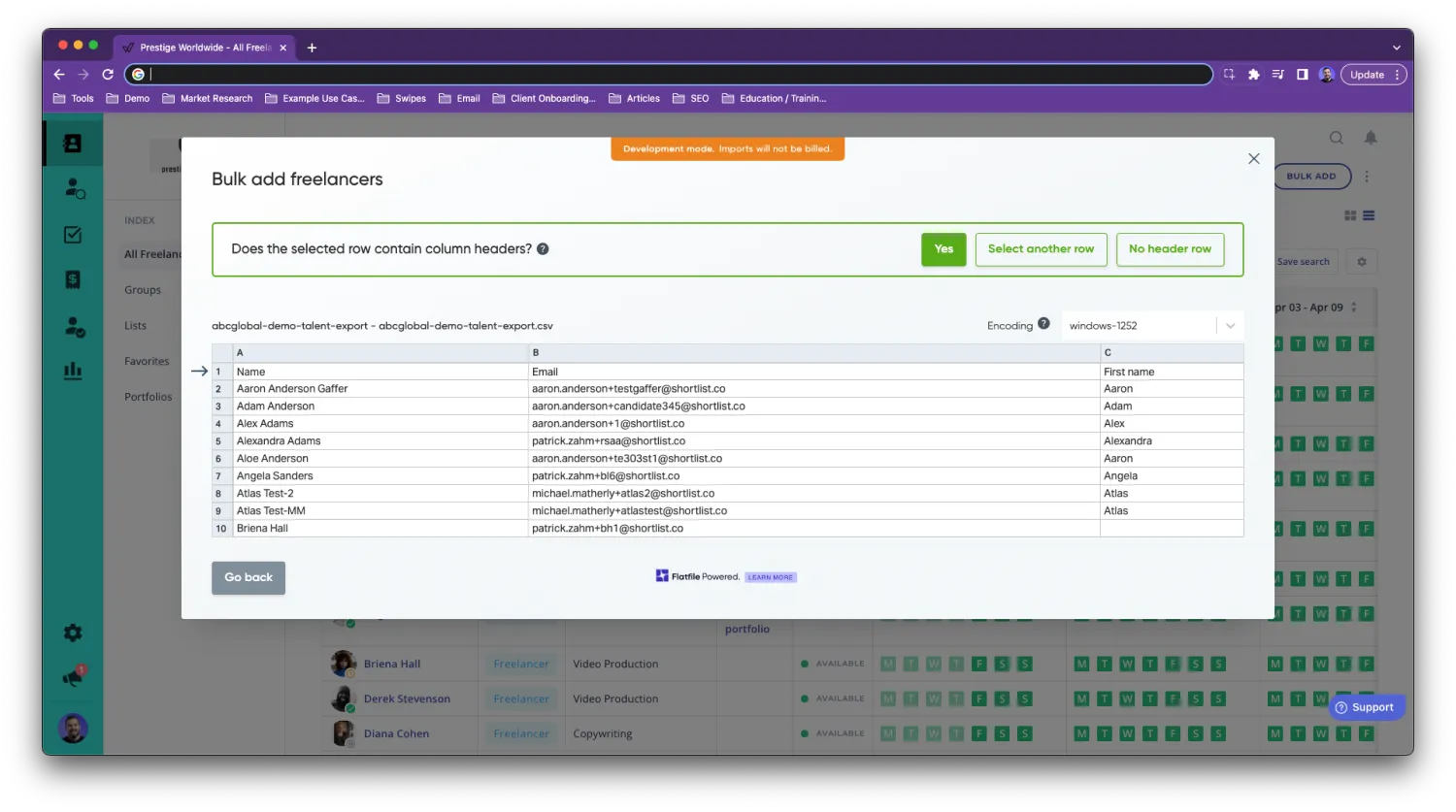Screen dimensions: 1456x812
Task: Click the Select another row button
Action: (1041, 249)
